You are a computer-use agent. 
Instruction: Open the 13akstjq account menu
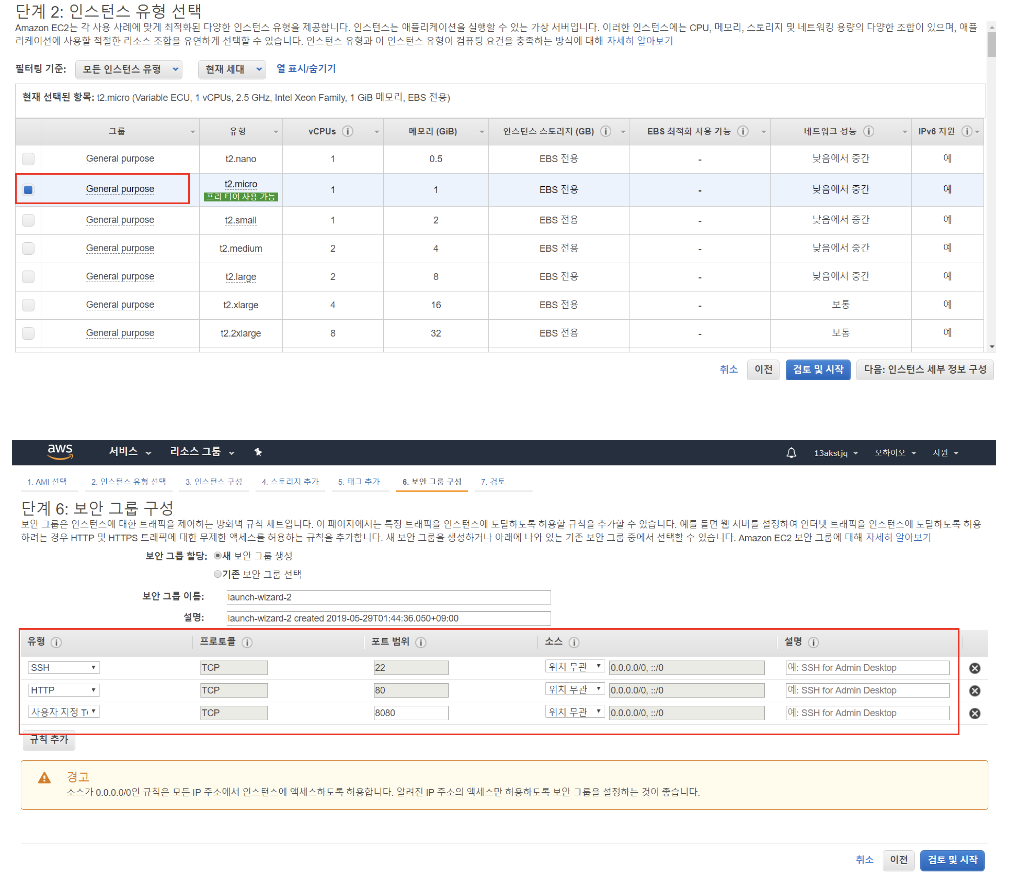point(835,452)
